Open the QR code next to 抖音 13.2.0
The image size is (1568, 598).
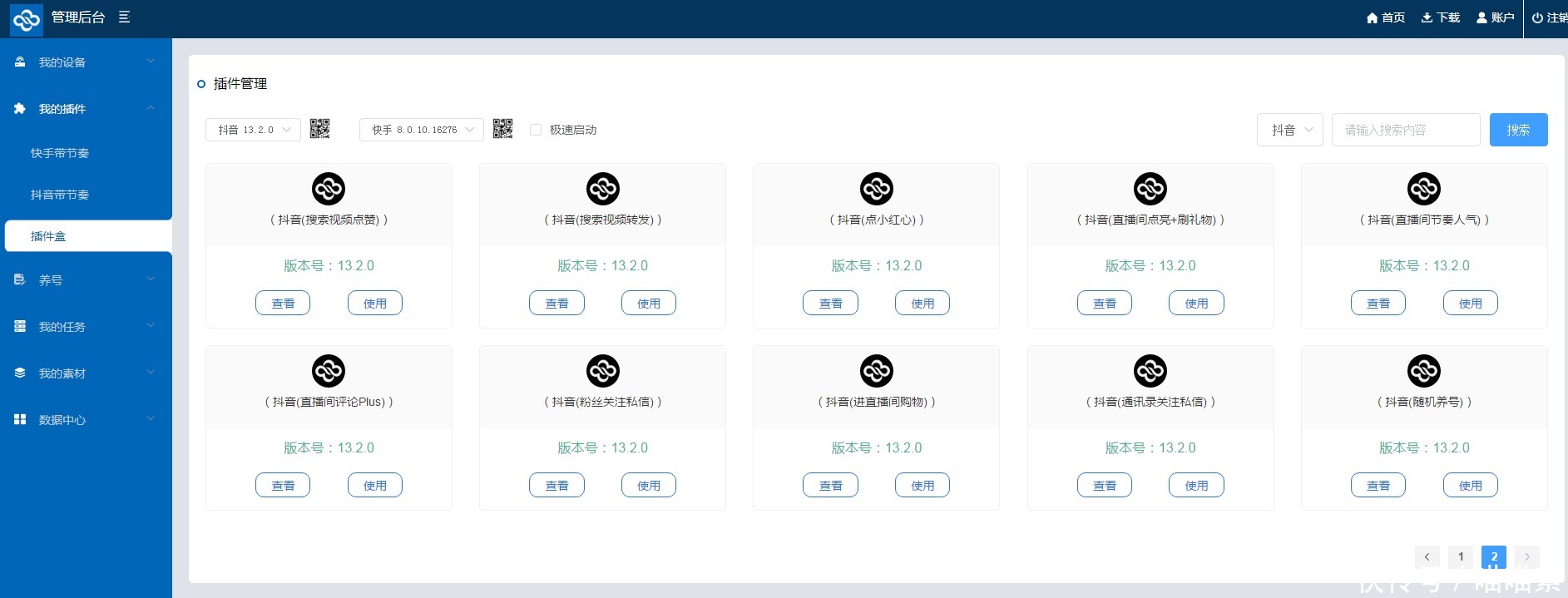pos(319,129)
